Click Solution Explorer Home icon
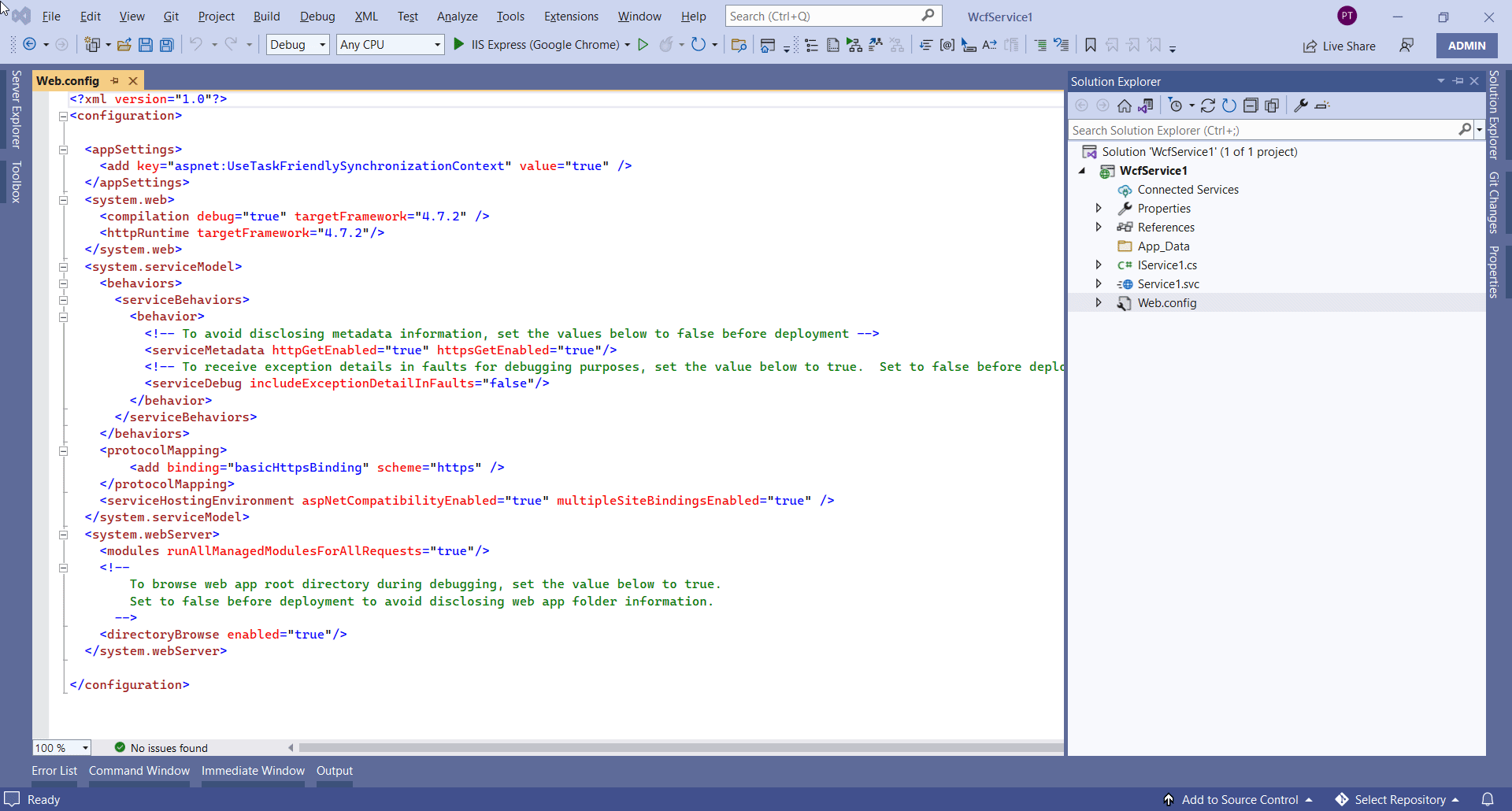The width and height of the screenshot is (1512, 811). [x=1125, y=106]
